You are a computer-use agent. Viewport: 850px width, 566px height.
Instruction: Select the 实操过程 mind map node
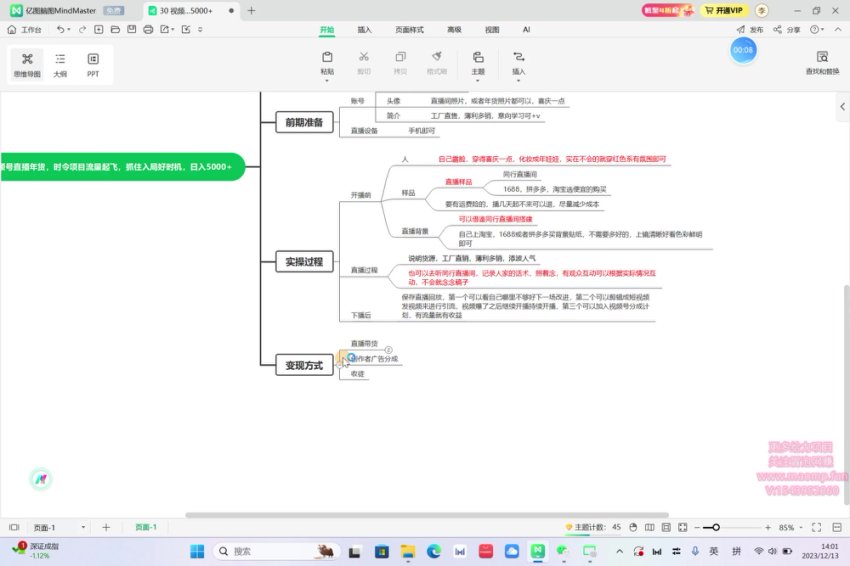click(x=304, y=262)
